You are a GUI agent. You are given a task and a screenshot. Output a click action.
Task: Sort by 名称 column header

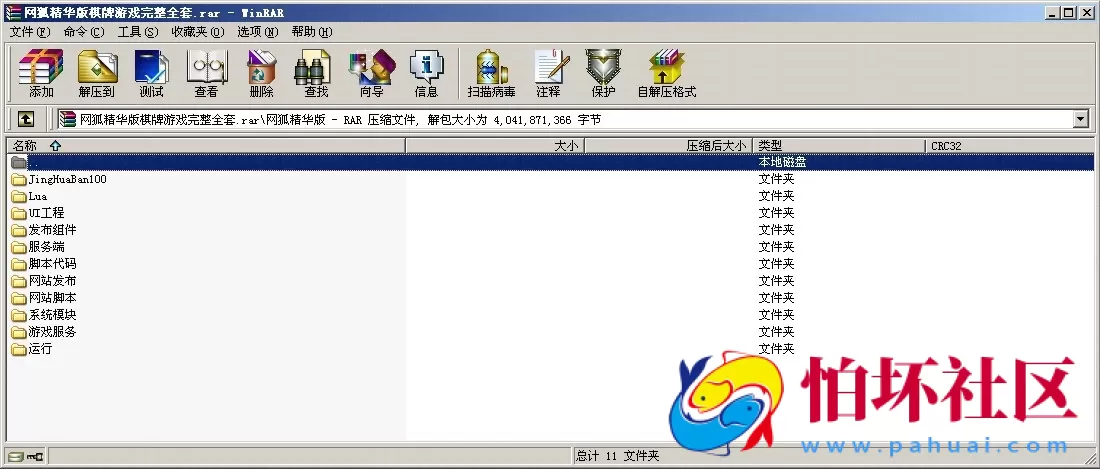[206, 146]
